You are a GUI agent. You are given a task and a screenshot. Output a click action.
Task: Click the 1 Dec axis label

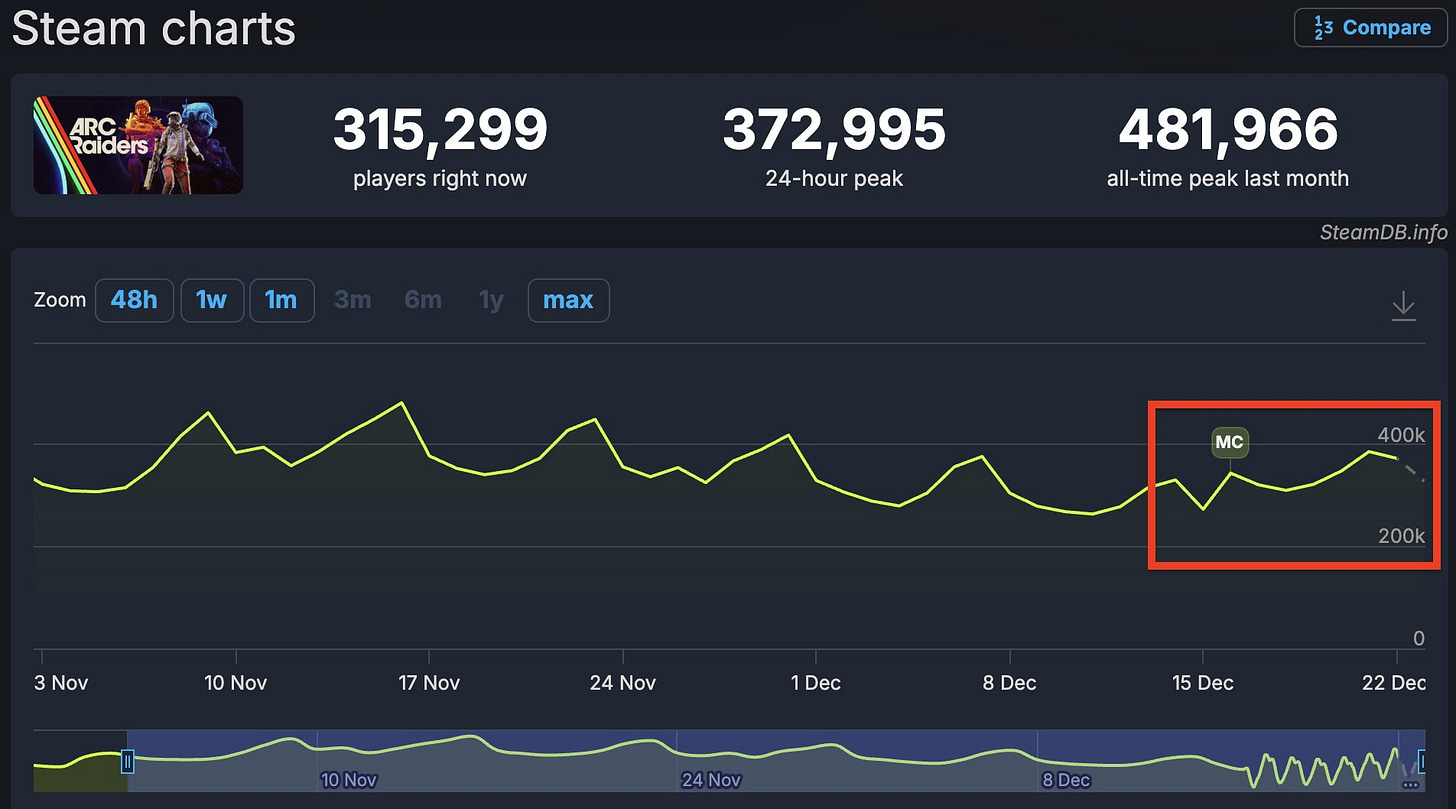[x=816, y=683]
